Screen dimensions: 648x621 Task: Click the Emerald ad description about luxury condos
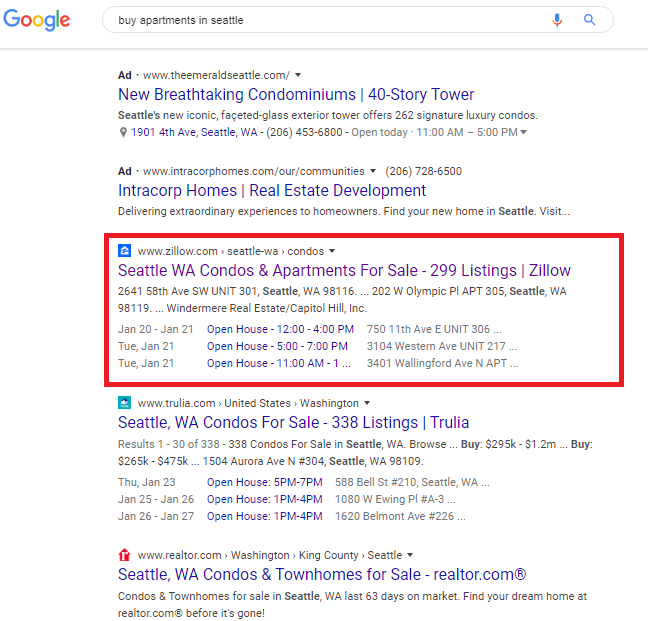click(x=328, y=115)
